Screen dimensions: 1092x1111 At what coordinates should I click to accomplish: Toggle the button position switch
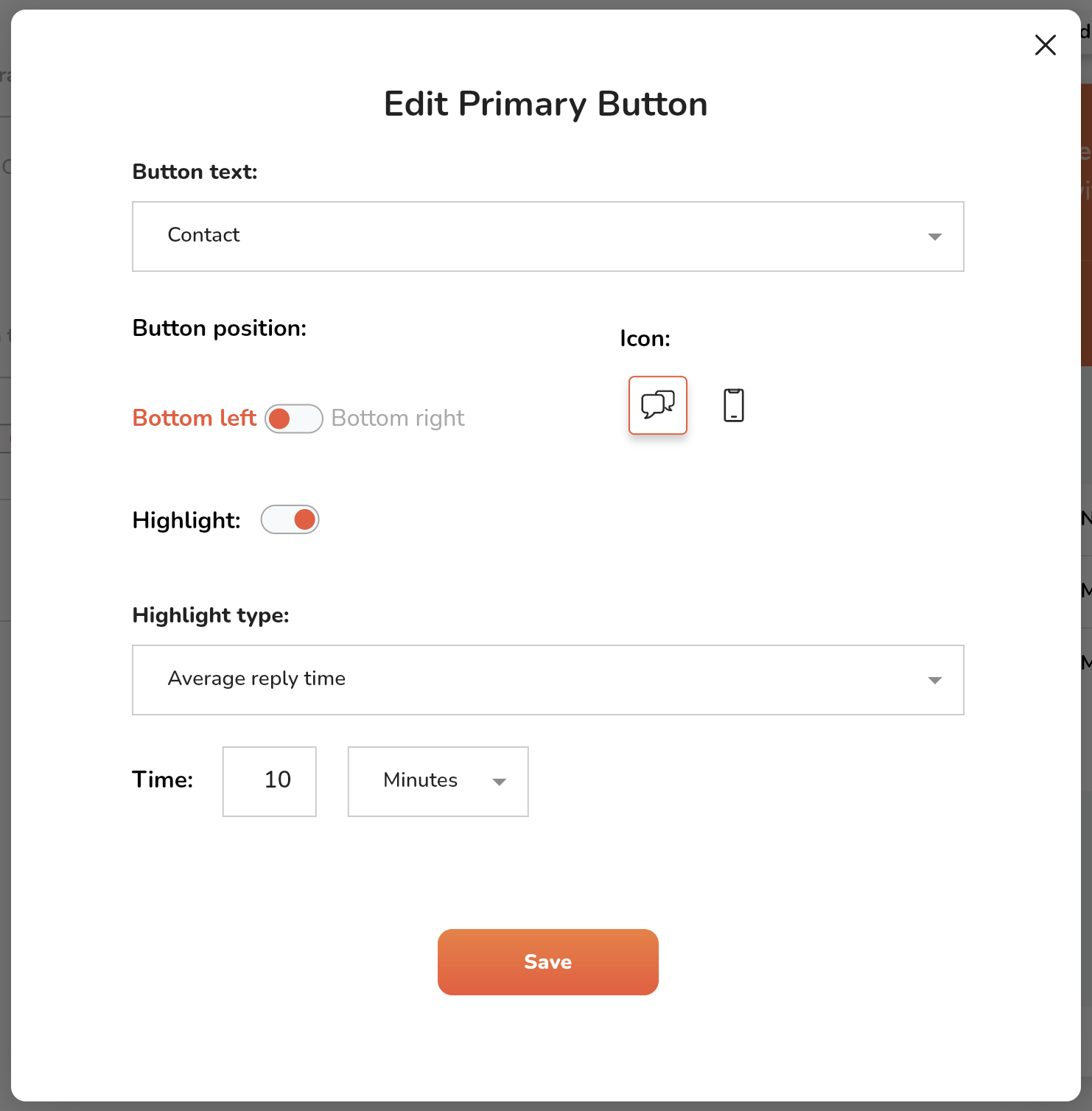click(x=294, y=418)
